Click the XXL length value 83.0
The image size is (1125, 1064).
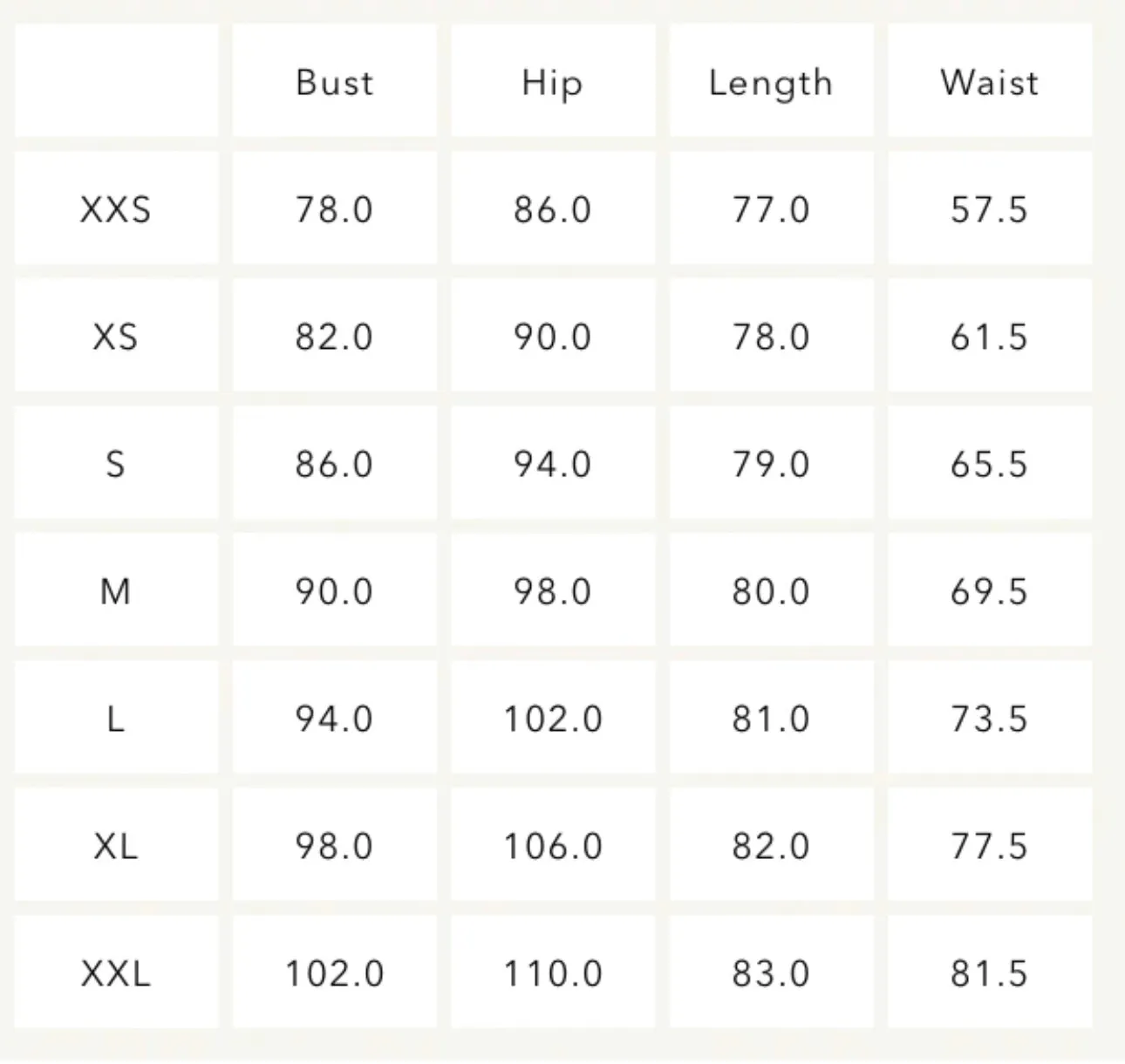(x=771, y=973)
